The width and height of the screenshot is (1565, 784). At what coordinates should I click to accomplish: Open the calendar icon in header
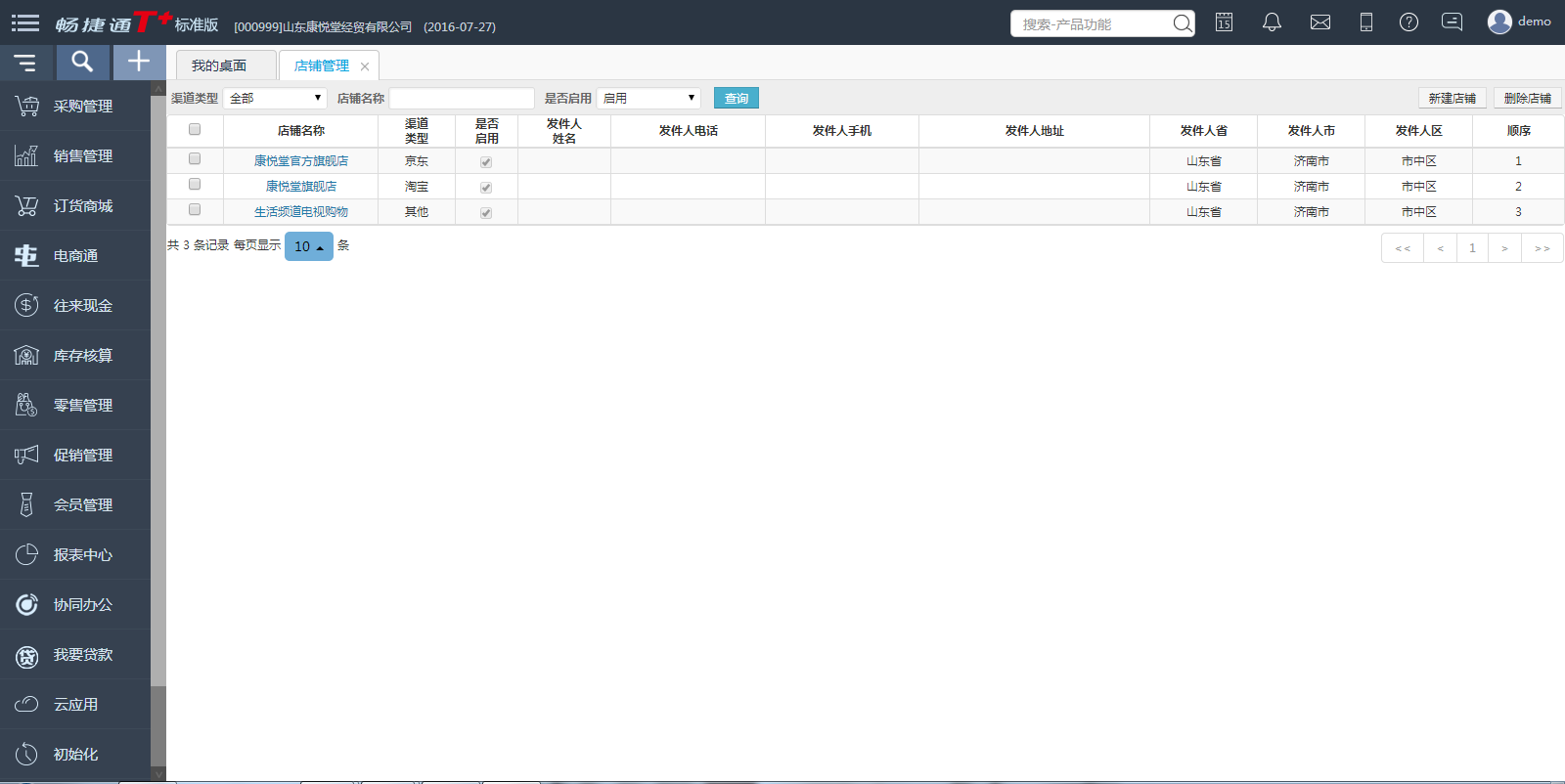(x=1224, y=22)
